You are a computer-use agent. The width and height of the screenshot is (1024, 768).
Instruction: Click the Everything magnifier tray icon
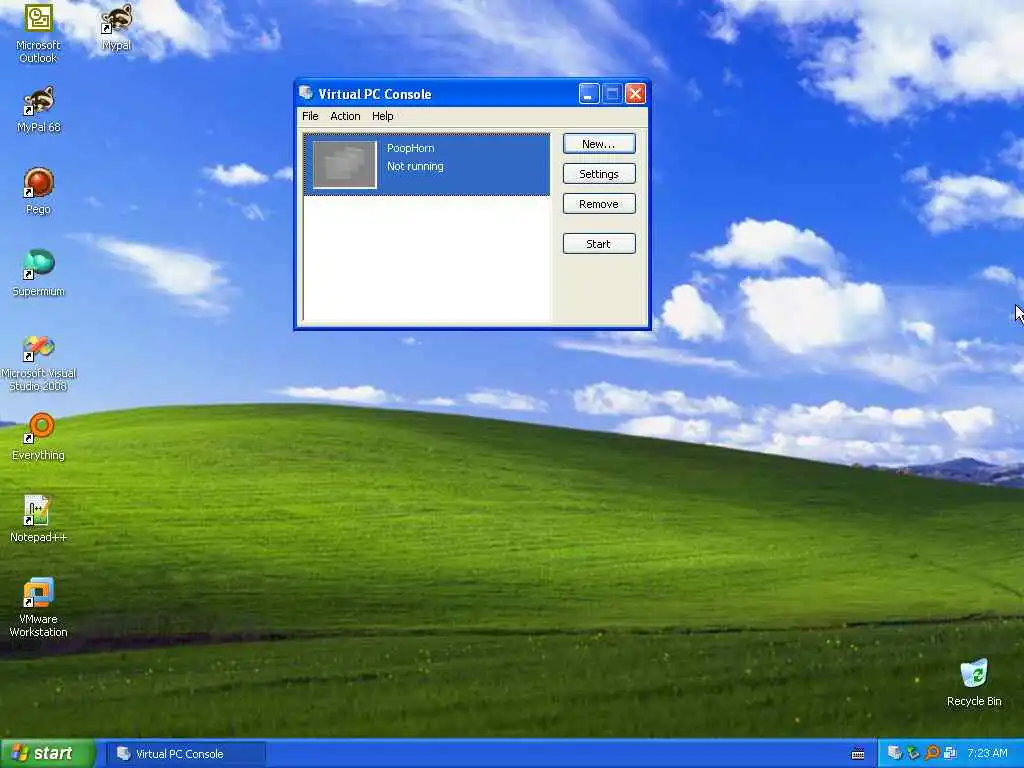coord(932,753)
